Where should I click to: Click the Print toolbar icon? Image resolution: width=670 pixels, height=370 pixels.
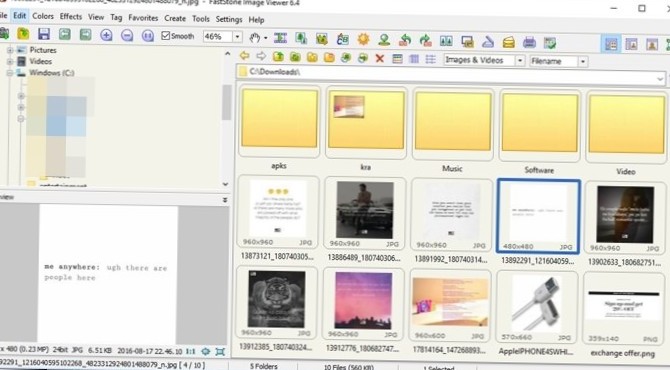pos(529,42)
